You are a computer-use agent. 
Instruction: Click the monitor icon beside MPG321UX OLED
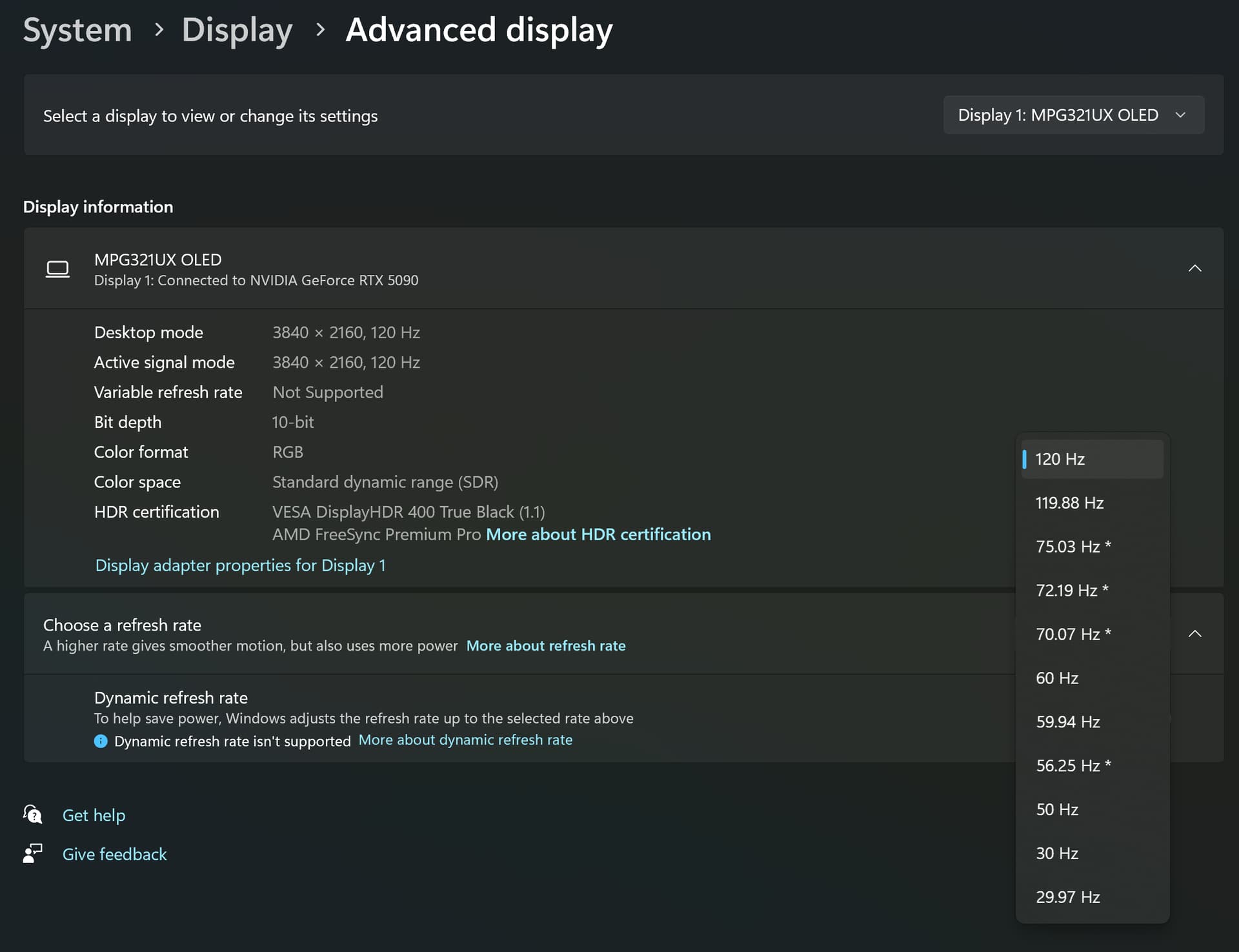click(x=57, y=268)
